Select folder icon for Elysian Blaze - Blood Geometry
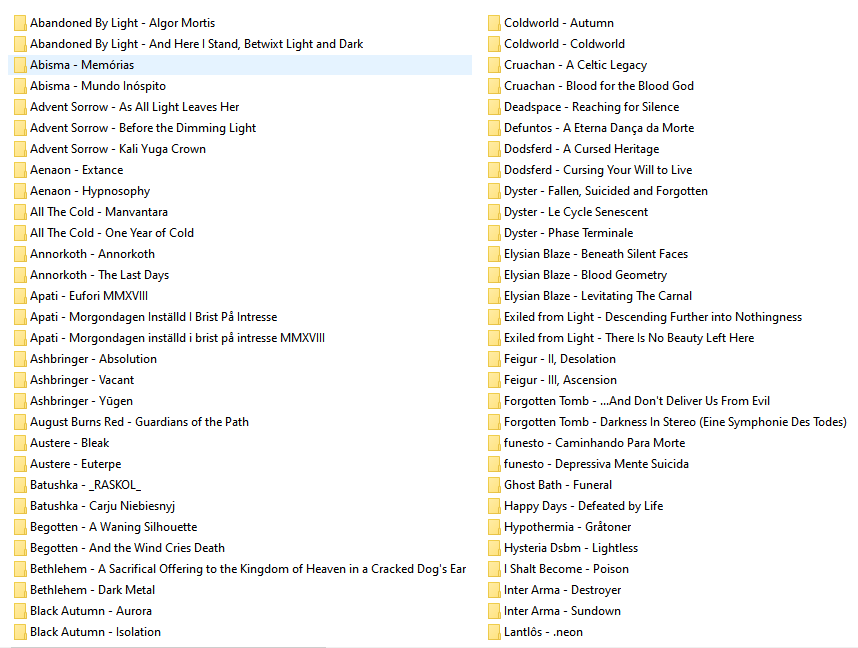Screen dimensions: 858x648 (x=494, y=275)
